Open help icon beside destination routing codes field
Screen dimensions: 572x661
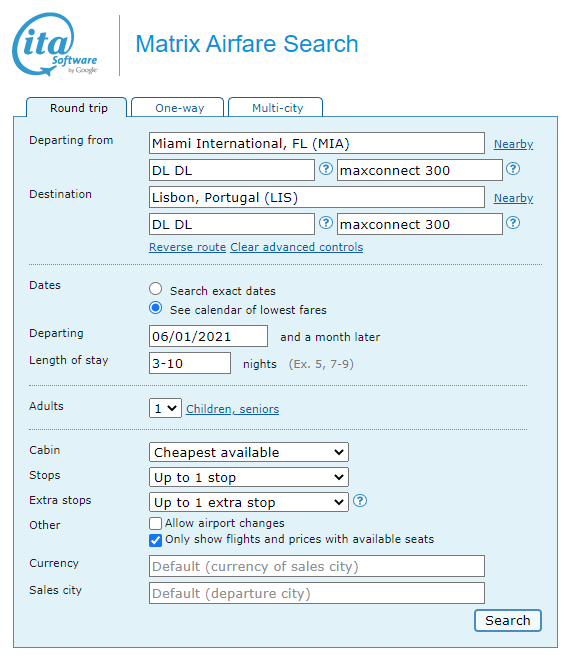click(325, 223)
